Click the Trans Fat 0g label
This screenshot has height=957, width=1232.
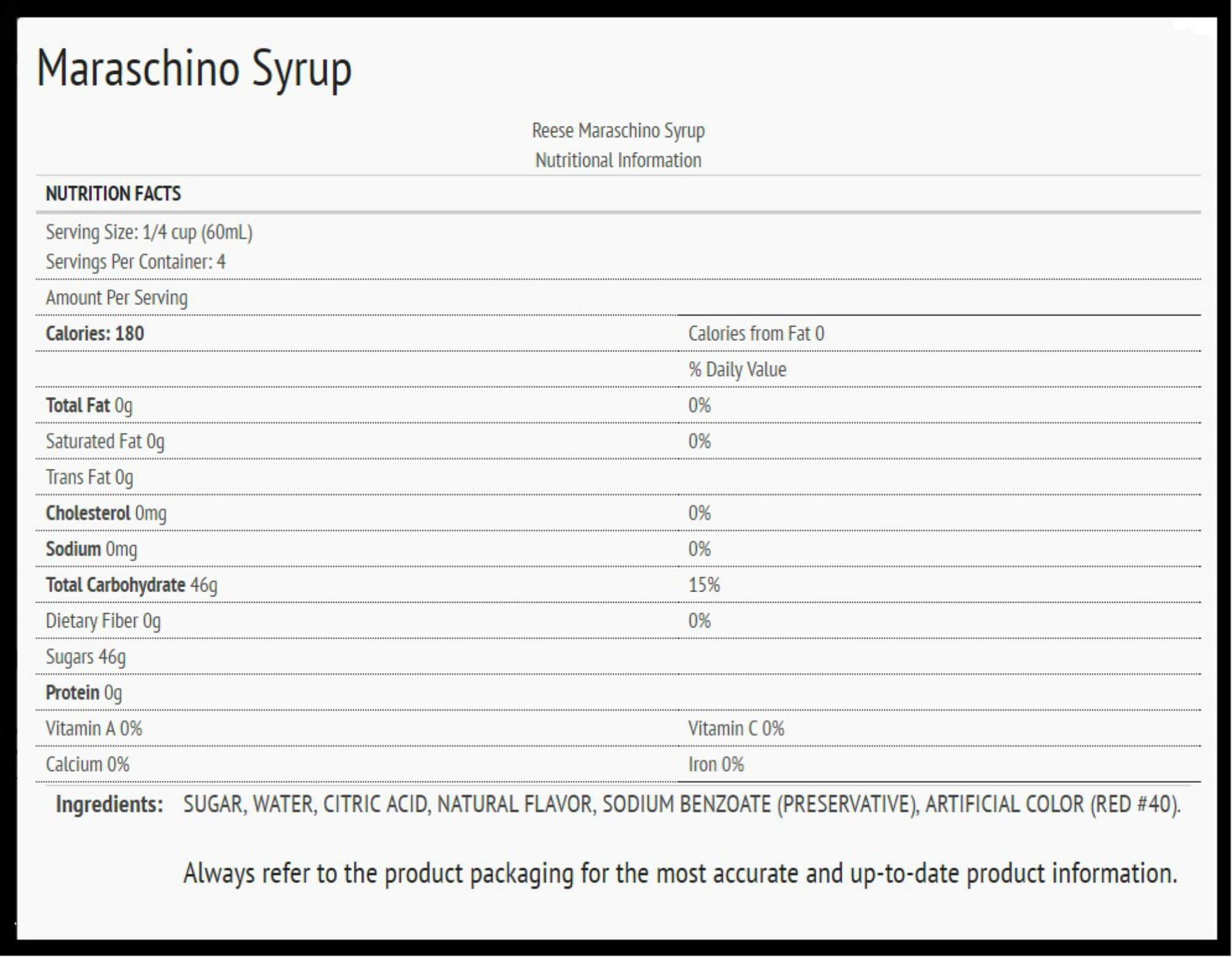(x=89, y=477)
